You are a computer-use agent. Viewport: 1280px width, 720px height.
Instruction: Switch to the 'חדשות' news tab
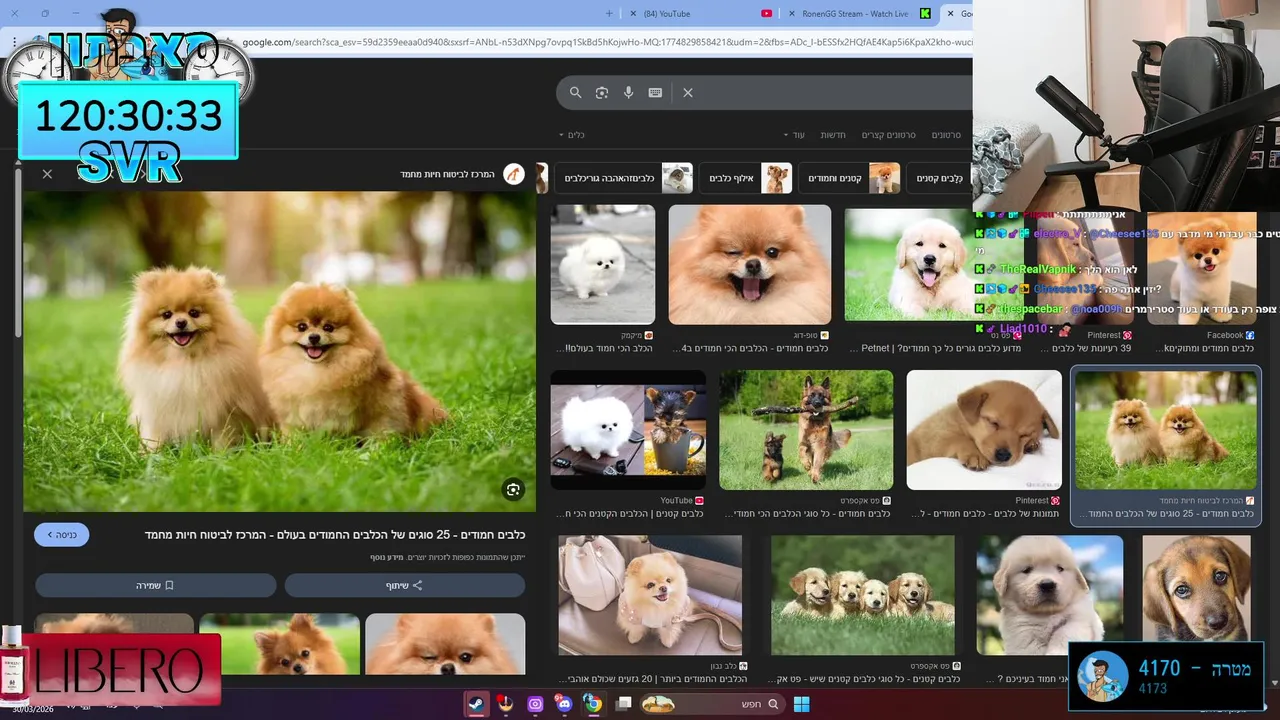click(833, 135)
